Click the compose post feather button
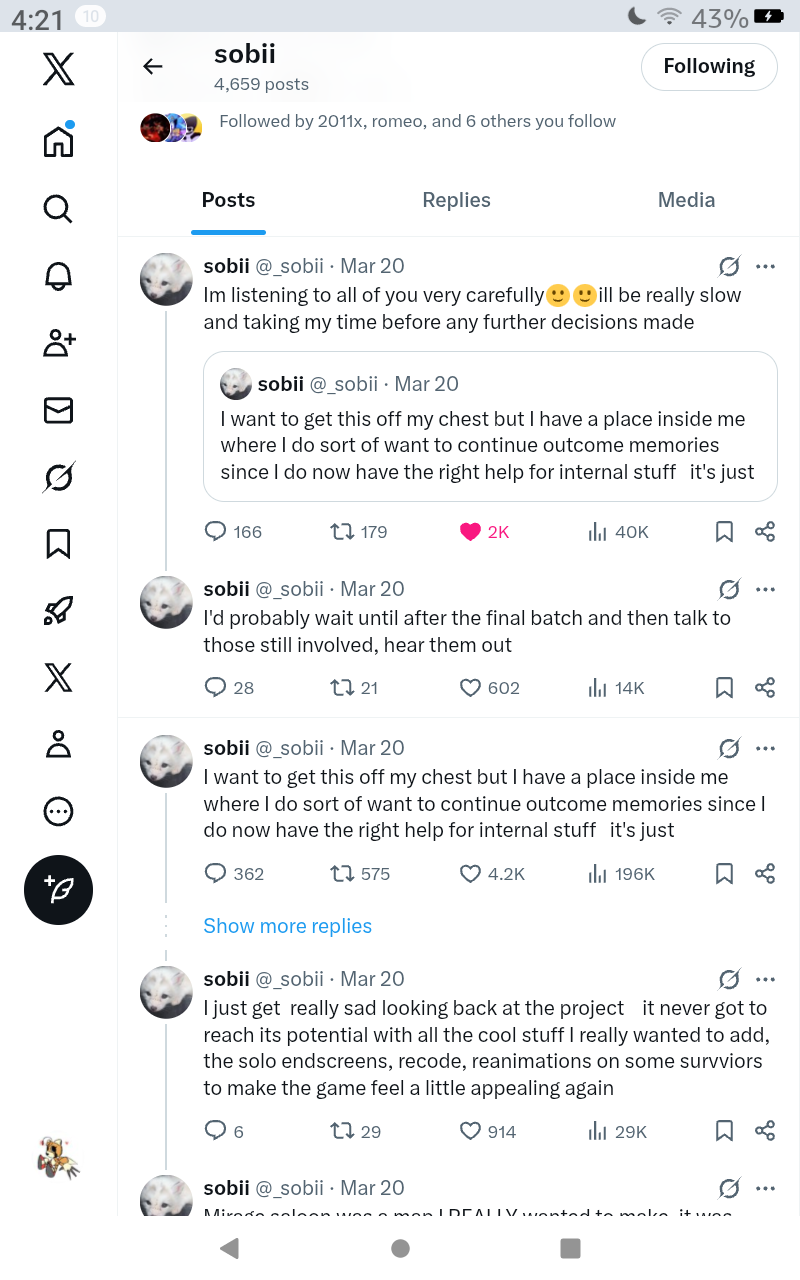800x1280 pixels. tap(58, 889)
